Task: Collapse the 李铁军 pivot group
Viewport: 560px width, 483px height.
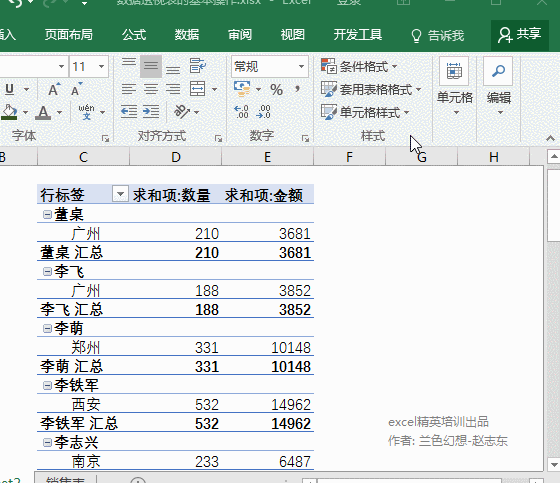Action: [x=47, y=385]
